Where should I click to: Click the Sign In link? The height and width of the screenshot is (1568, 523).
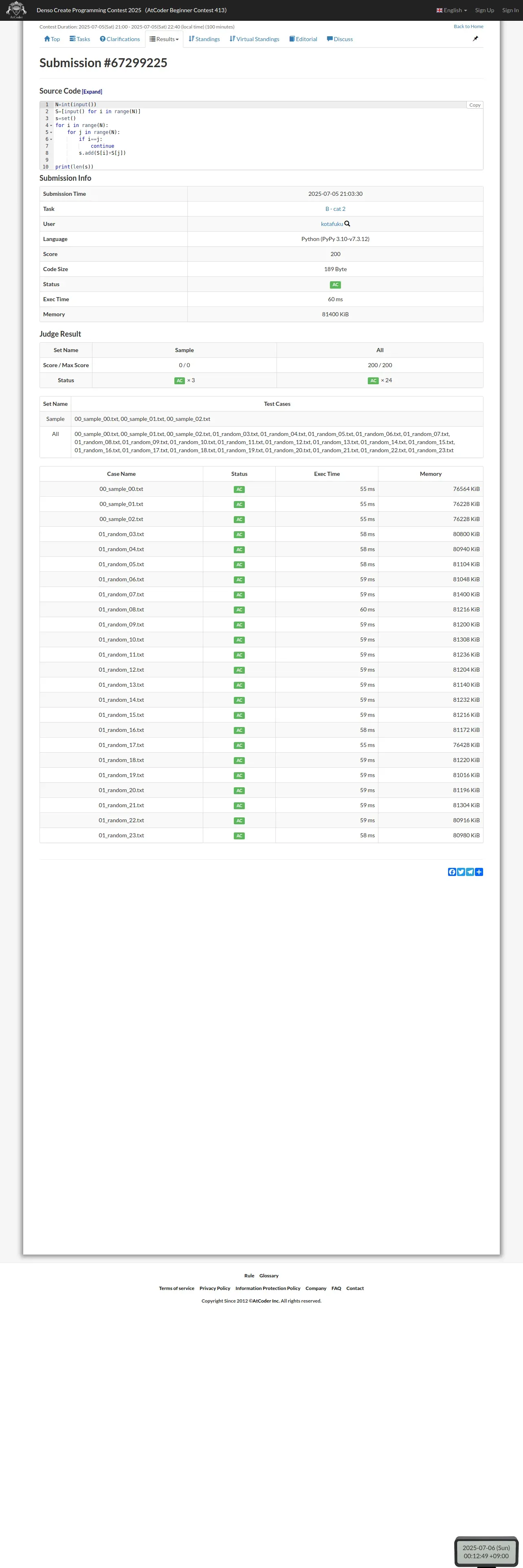pos(510,10)
